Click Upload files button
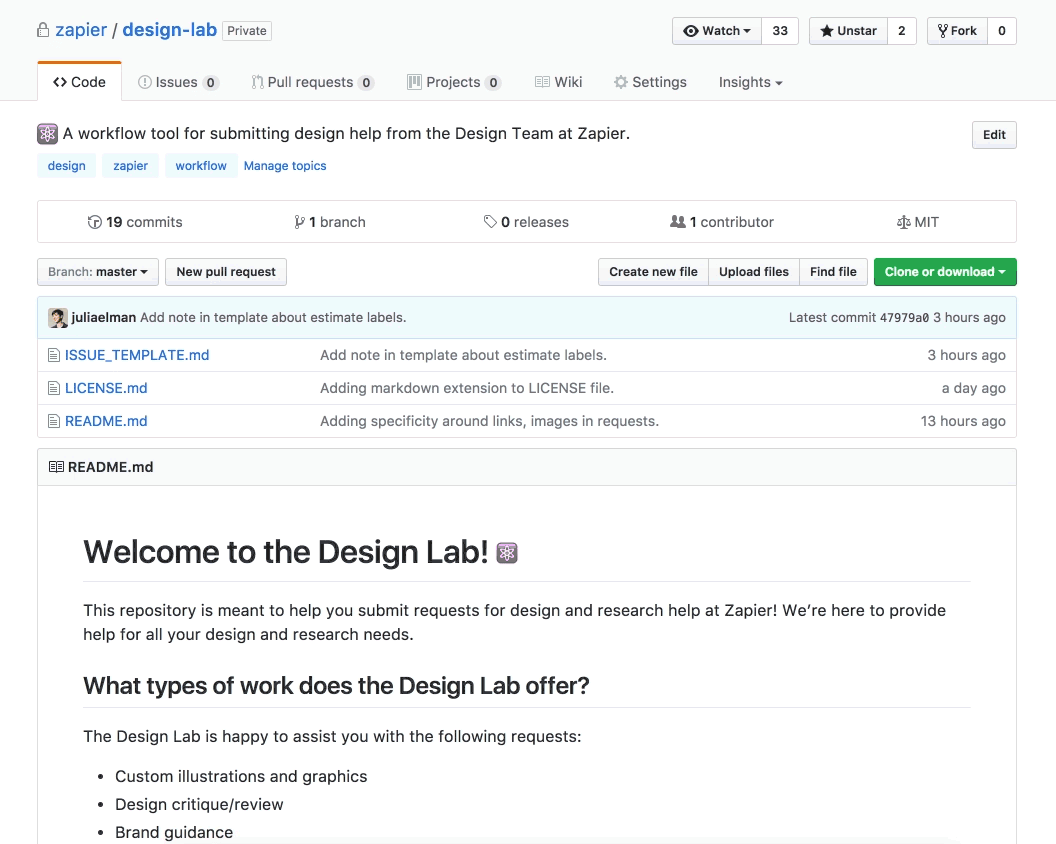1056x844 pixels. pos(754,272)
